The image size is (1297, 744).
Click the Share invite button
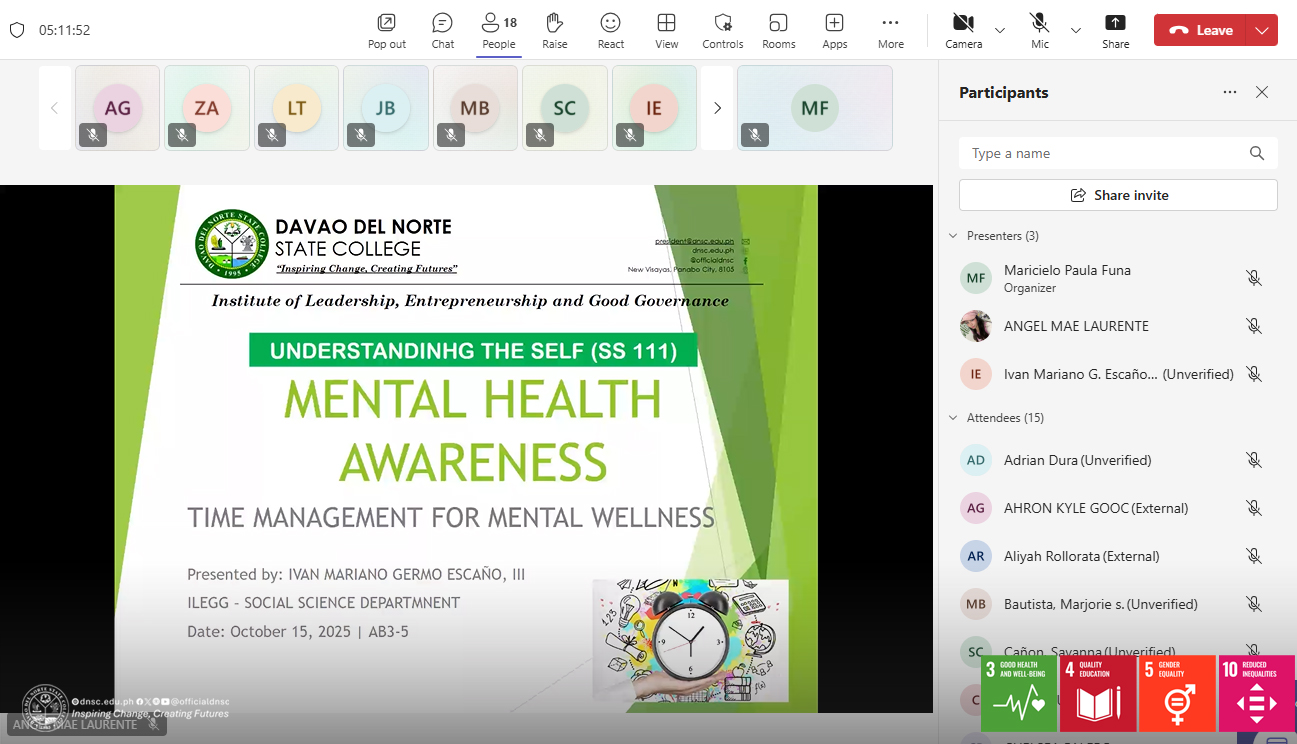pyautogui.click(x=1118, y=195)
